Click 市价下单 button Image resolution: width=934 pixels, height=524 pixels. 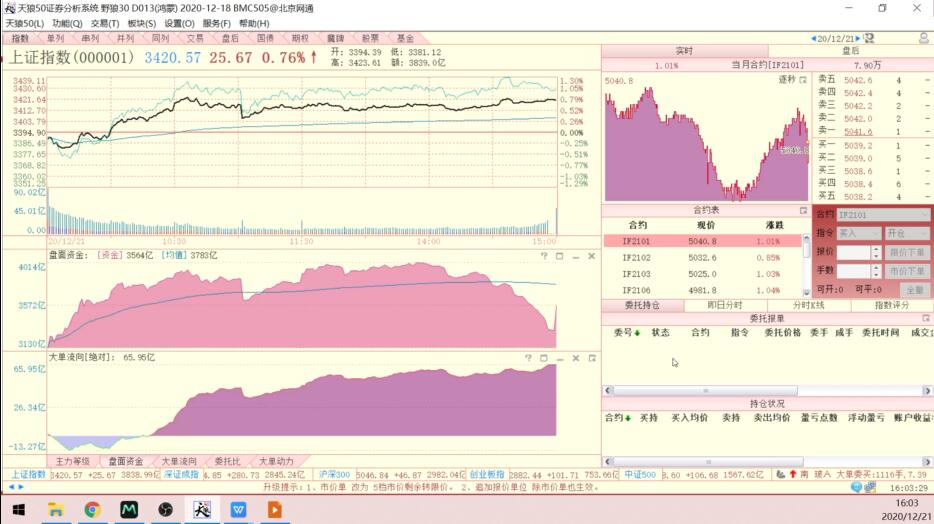pos(907,271)
